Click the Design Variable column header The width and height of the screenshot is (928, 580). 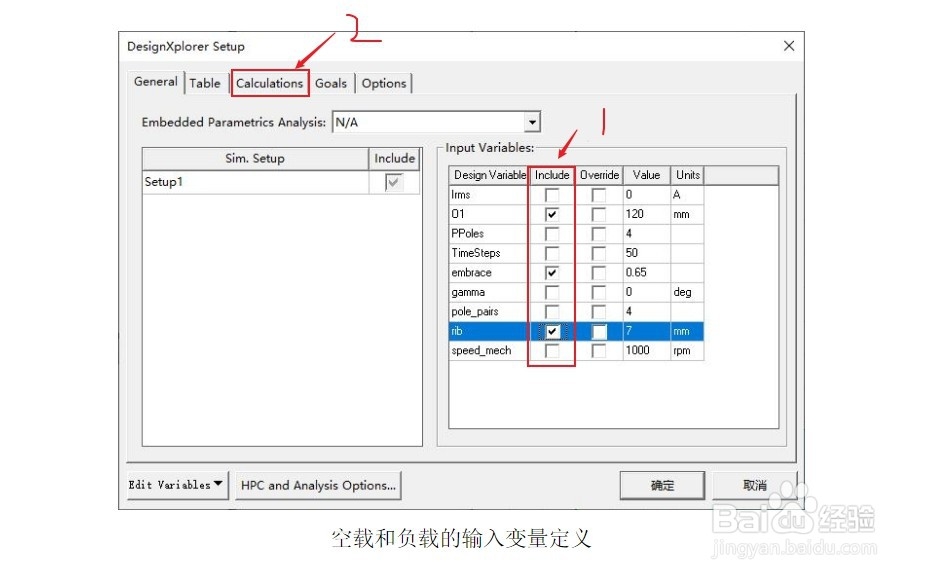(x=489, y=175)
